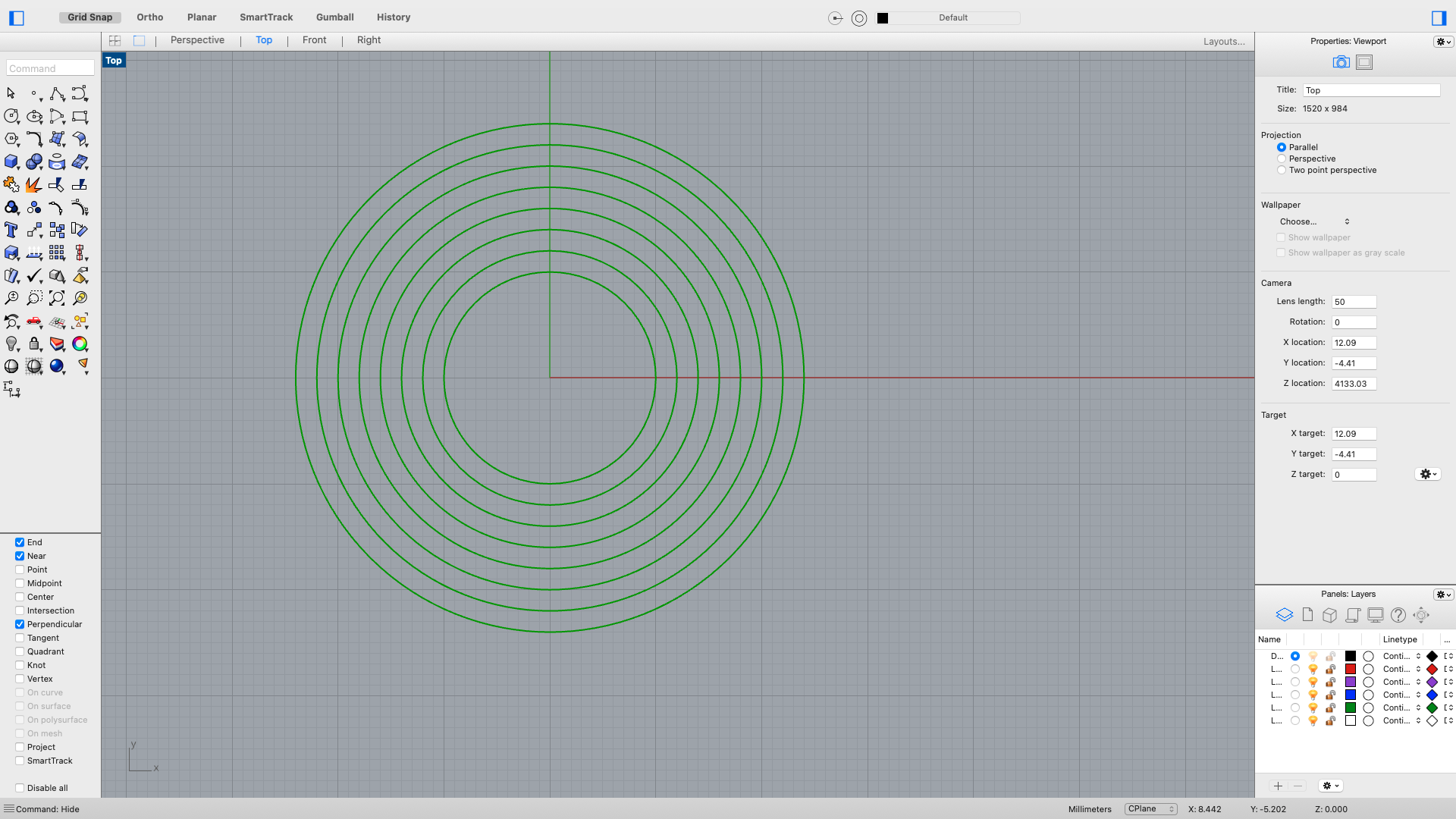
Task: Select Perspective projection radio button
Action: (1281, 158)
